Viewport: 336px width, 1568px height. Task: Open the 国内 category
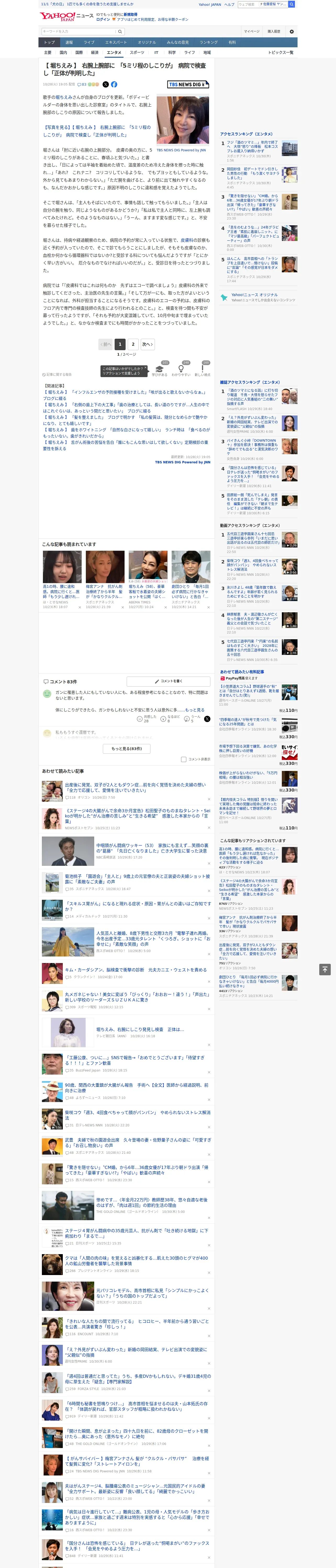63,52
